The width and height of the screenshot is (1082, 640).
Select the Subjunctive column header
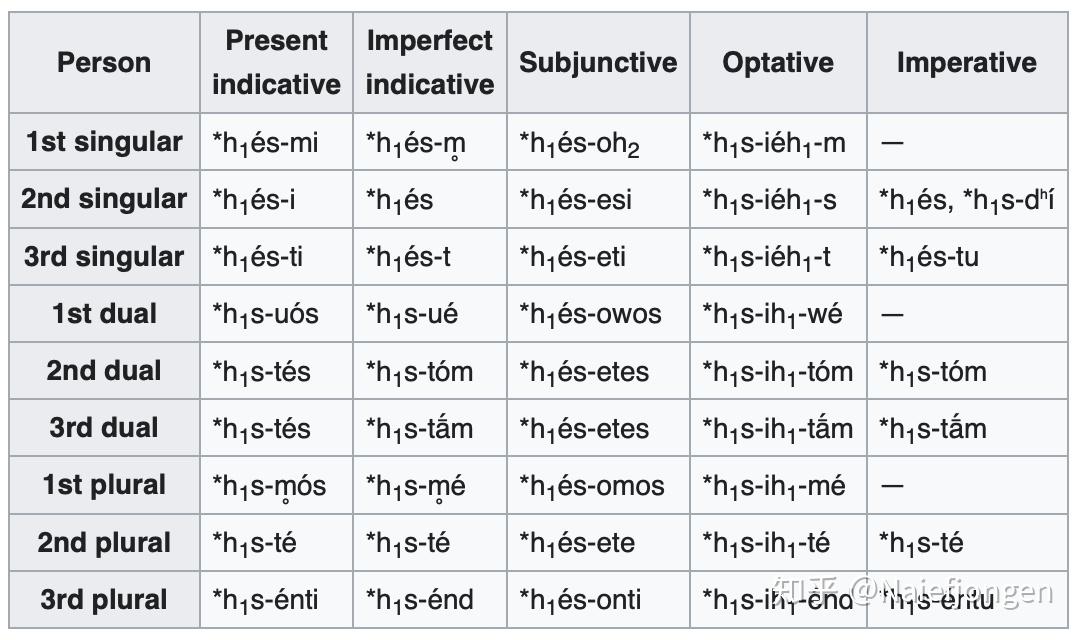pyautogui.click(x=598, y=62)
